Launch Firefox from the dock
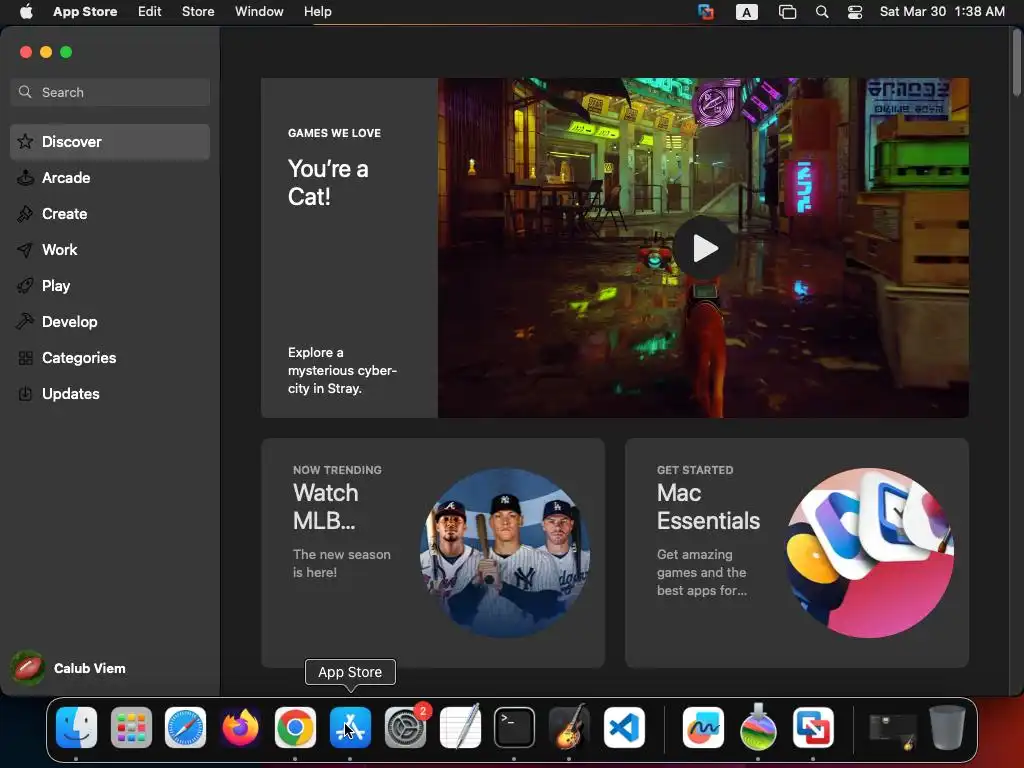The height and width of the screenshot is (768, 1024). pos(240,727)
